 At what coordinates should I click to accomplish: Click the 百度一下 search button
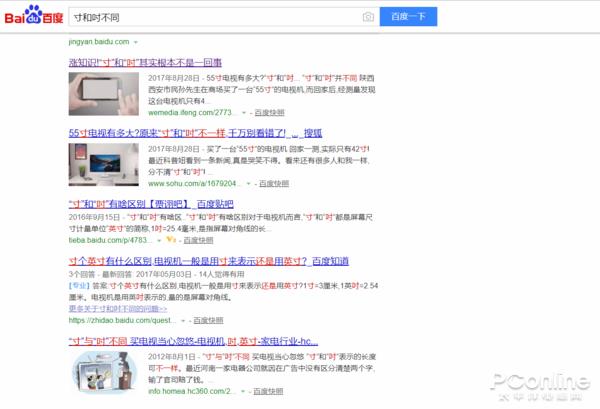(408, 17)
